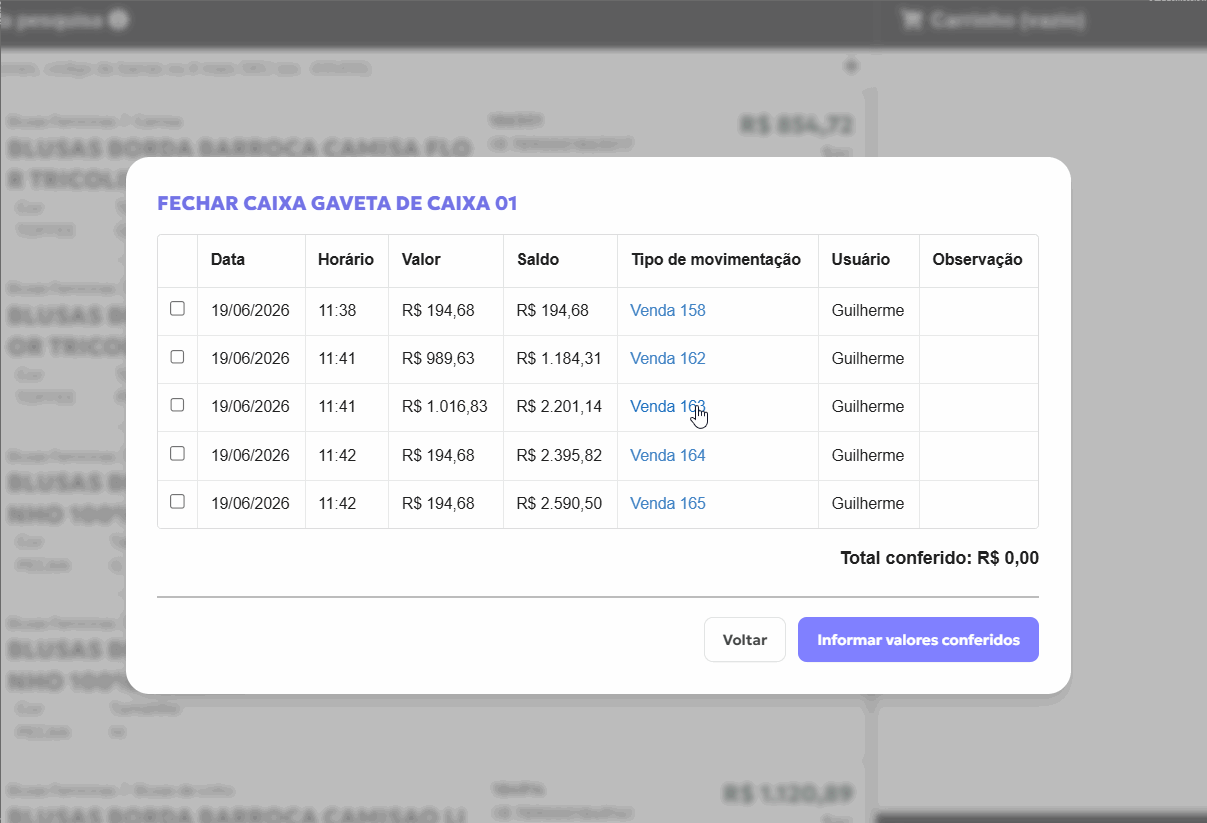Open sale details for Venda 162
1207x823 pixels.
tap(668, 358)
